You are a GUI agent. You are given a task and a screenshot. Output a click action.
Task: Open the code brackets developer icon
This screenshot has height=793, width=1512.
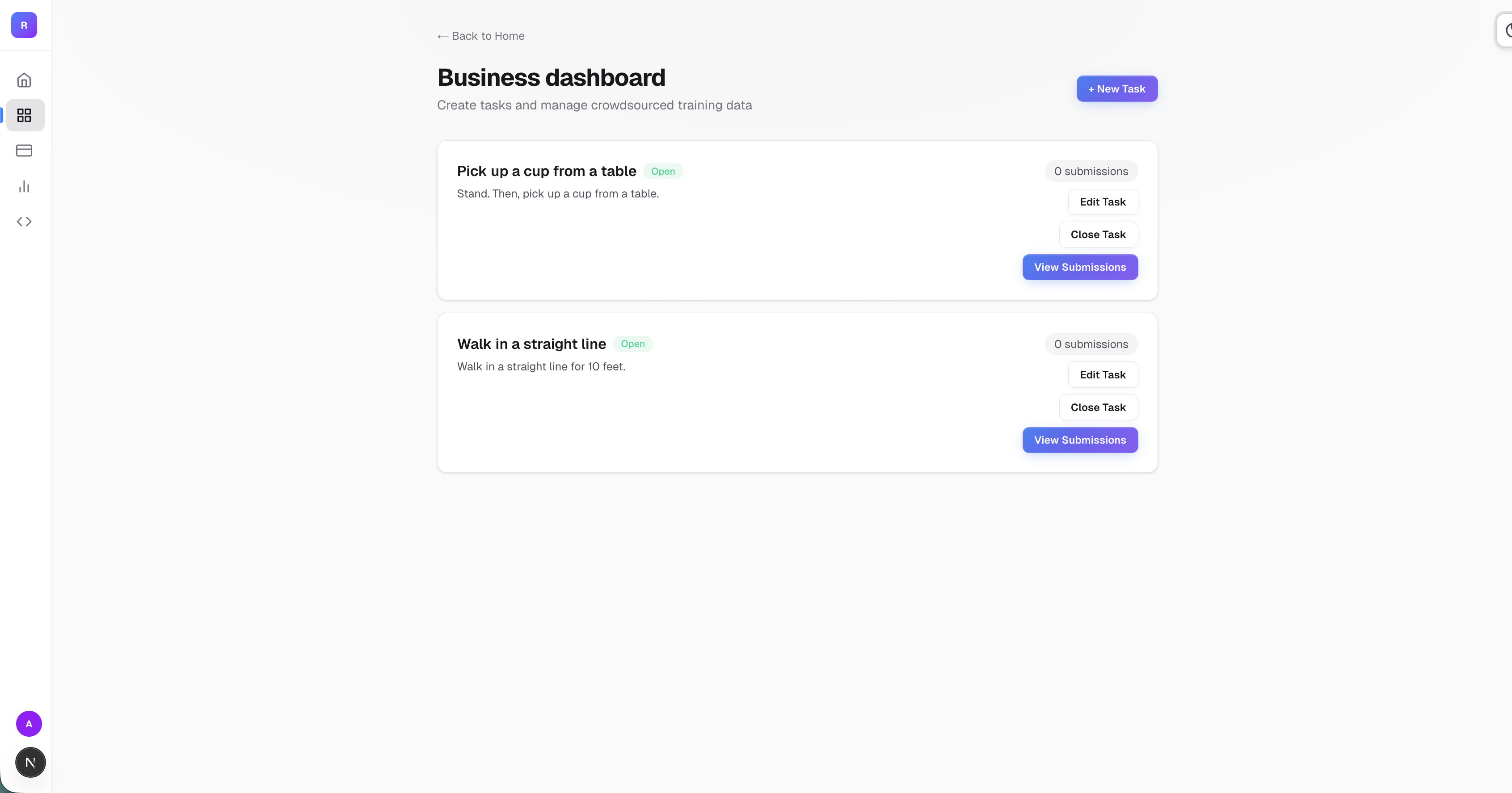(x=24, y=222)
